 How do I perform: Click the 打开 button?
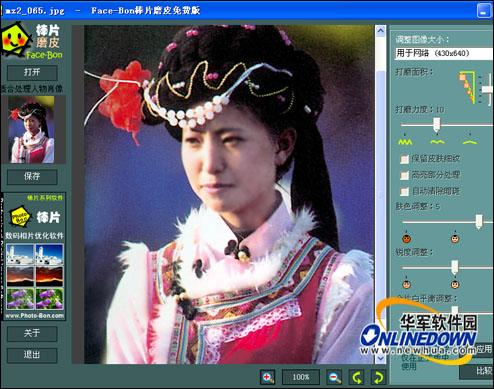(32, 72)
